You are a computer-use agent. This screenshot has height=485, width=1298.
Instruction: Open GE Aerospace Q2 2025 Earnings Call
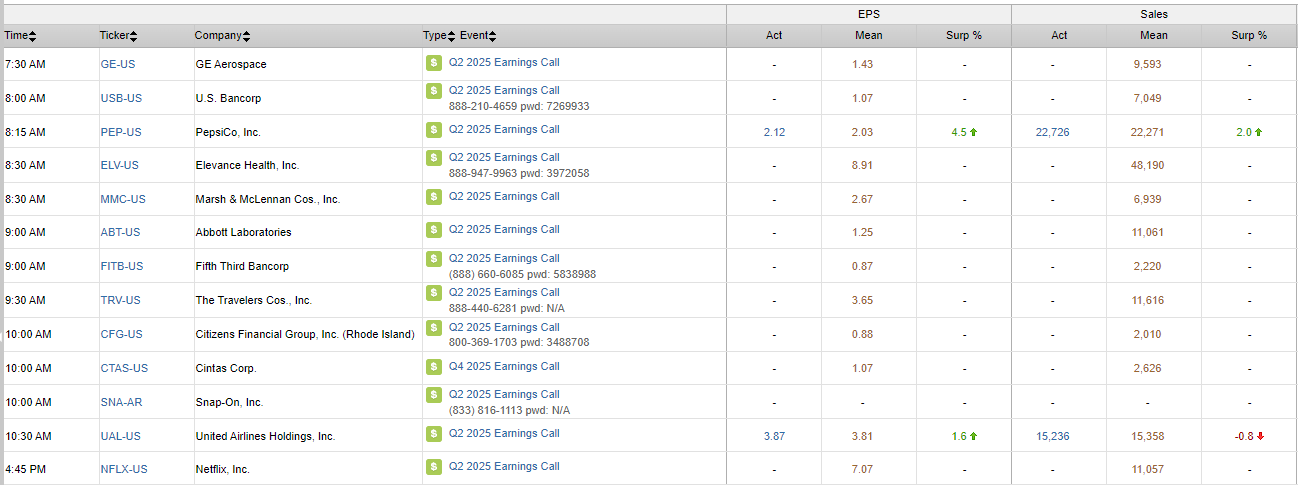[x=504, y=62]
